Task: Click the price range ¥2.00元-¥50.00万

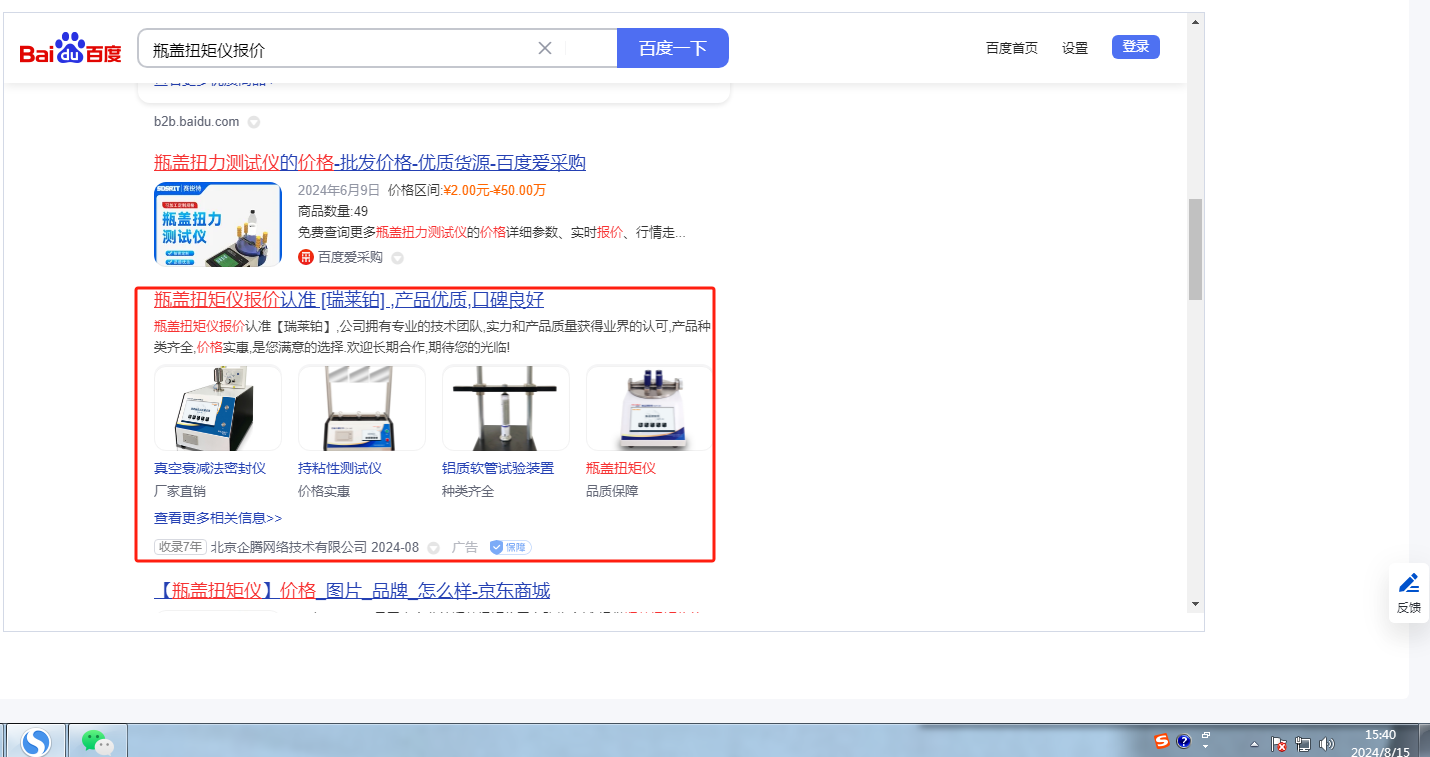Action: pyautogui.click(x=494, y=190)
